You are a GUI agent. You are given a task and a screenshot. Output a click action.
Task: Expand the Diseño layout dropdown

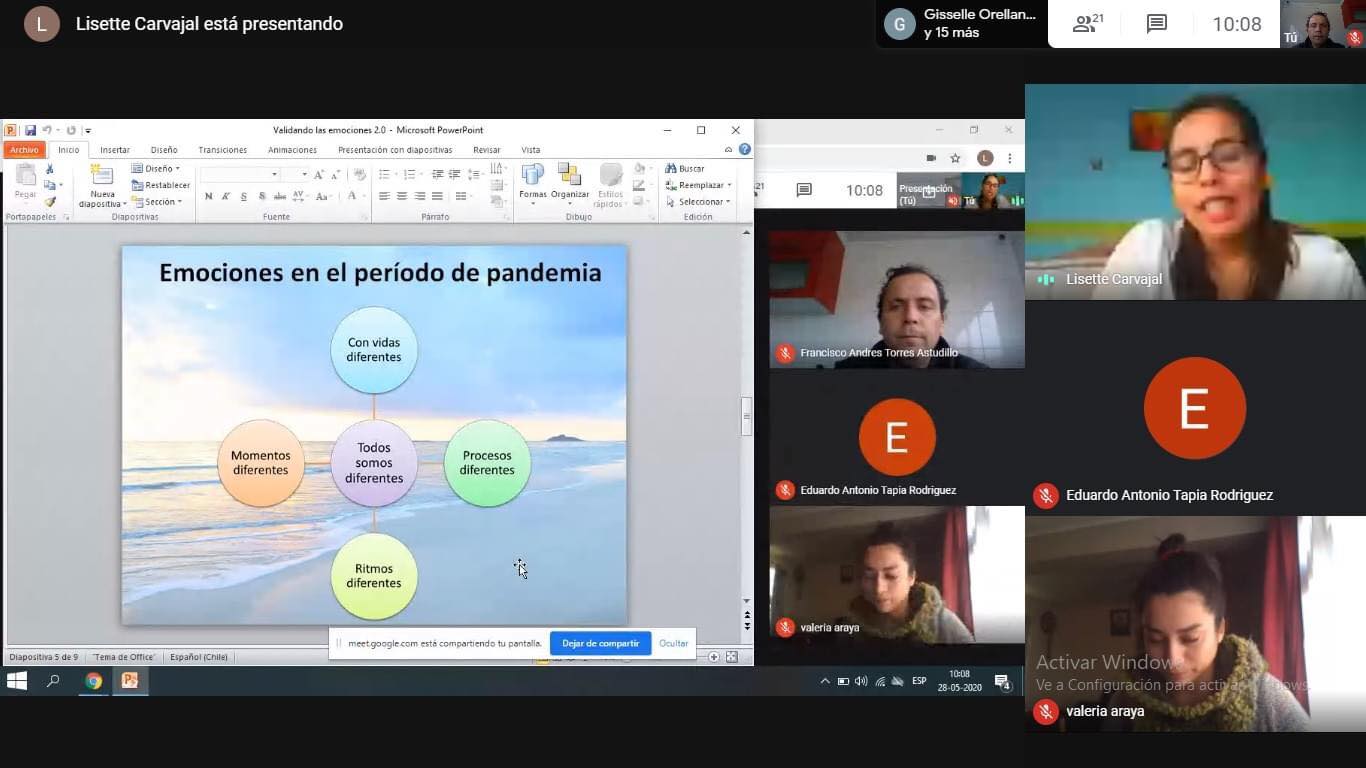157,169
